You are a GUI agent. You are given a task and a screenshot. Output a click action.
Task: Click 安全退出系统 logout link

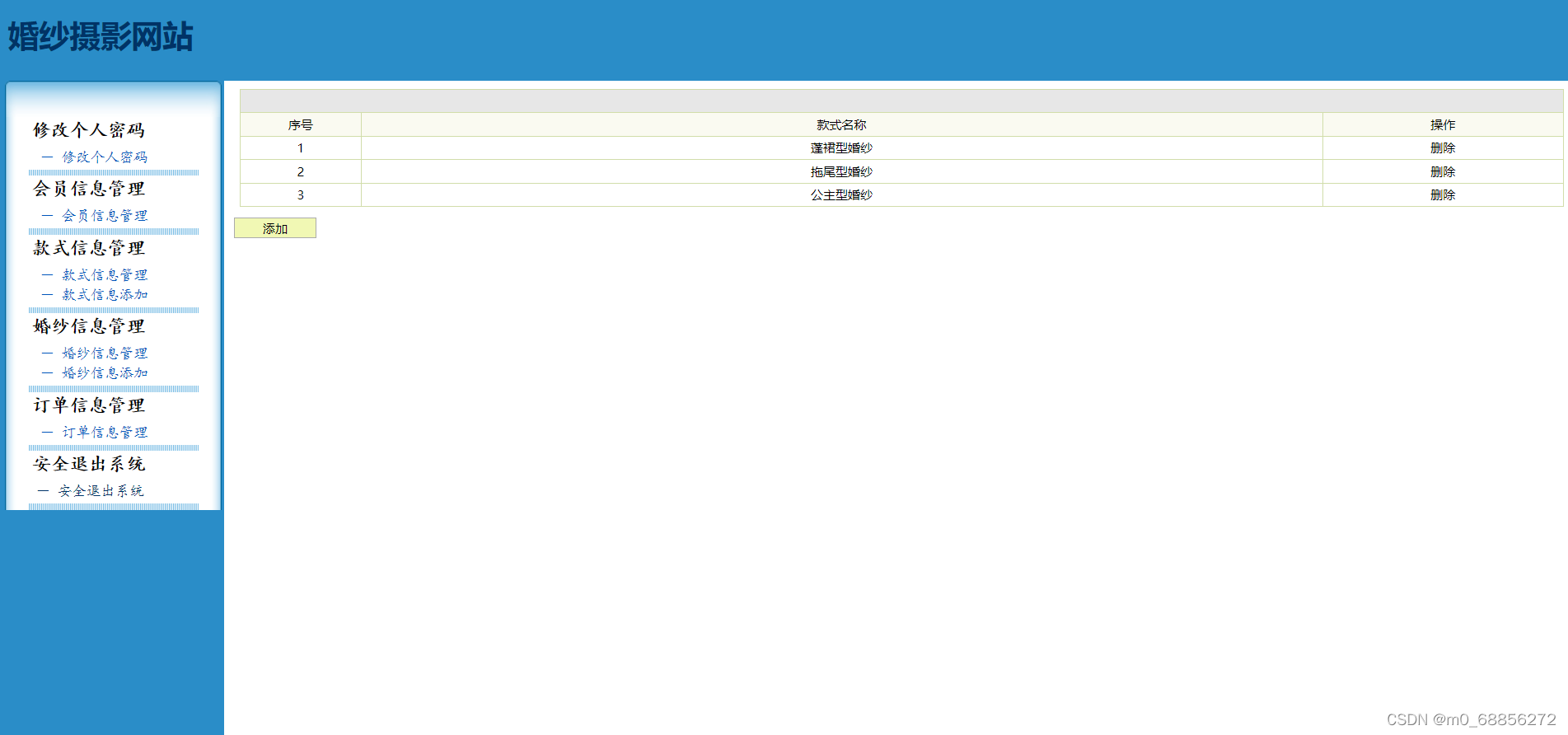click(x=101, y=490)
